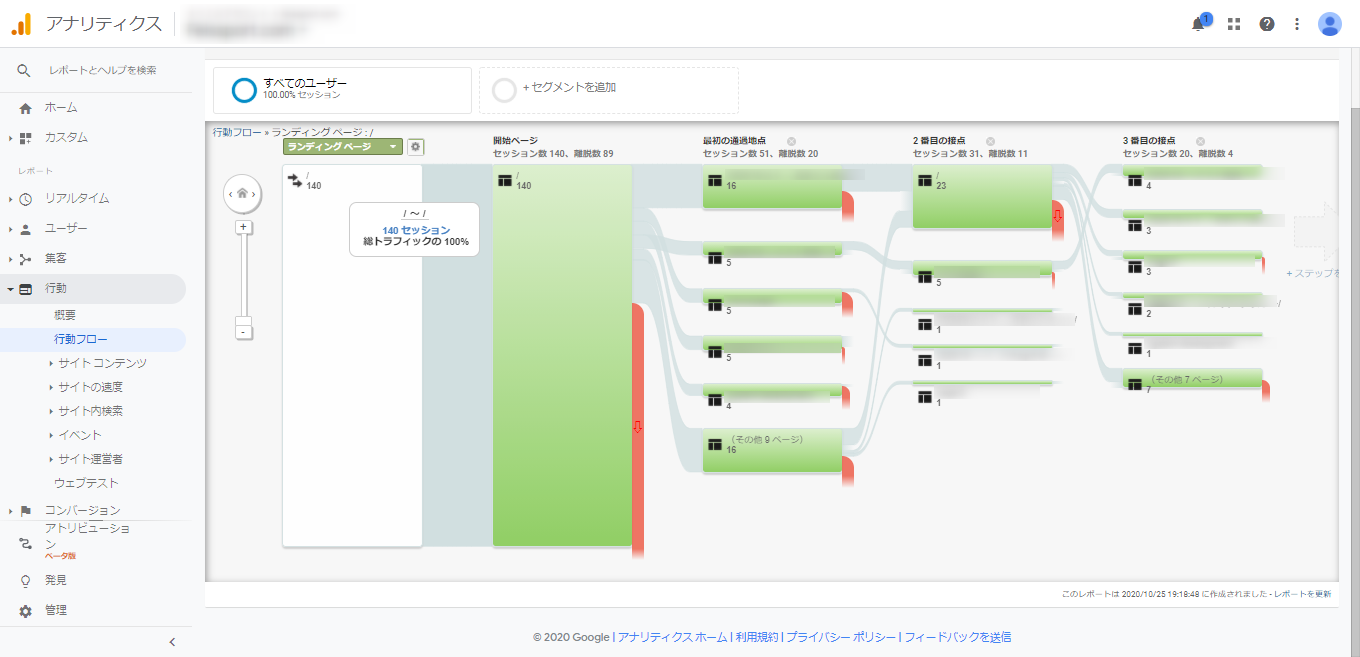Screen dimensions: 1360x657
Task: Click the すべてのユーザー segment box
Action: coord(342,90)
